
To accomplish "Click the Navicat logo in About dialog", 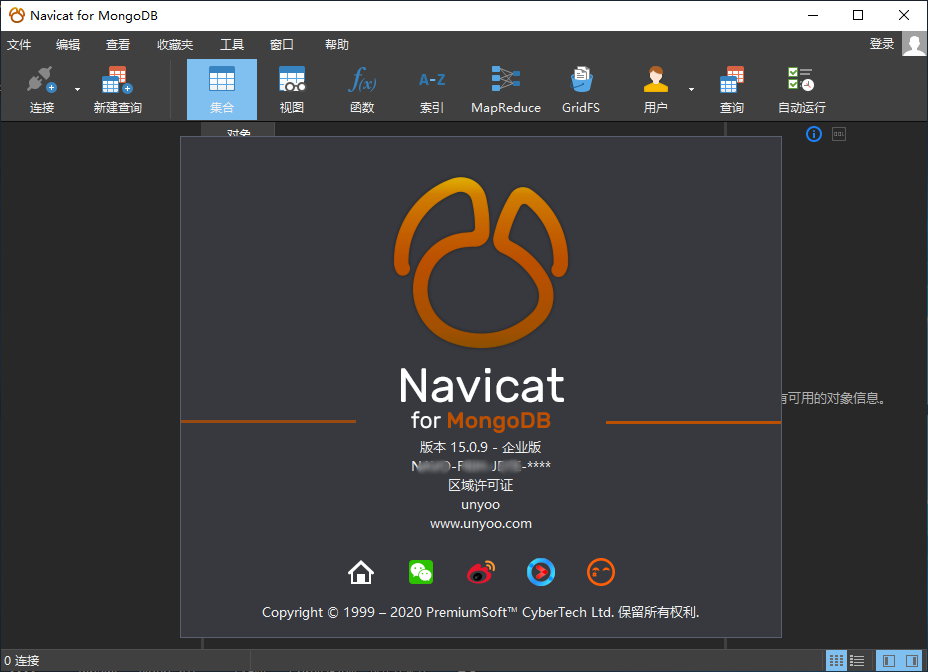I will click(x=481, y=262).
